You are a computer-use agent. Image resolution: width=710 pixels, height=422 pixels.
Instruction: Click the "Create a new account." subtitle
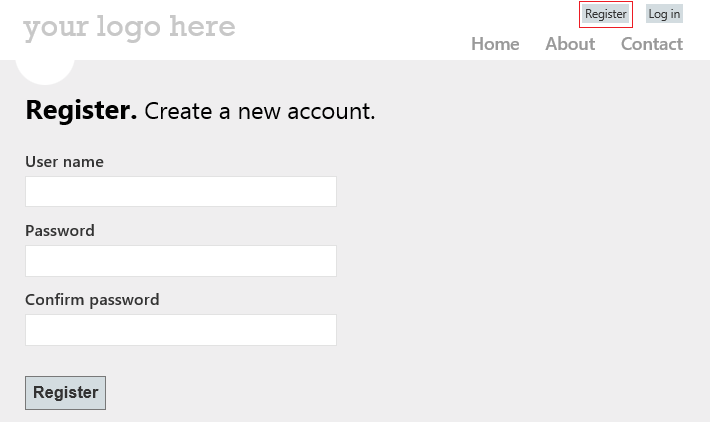[260, 111]
